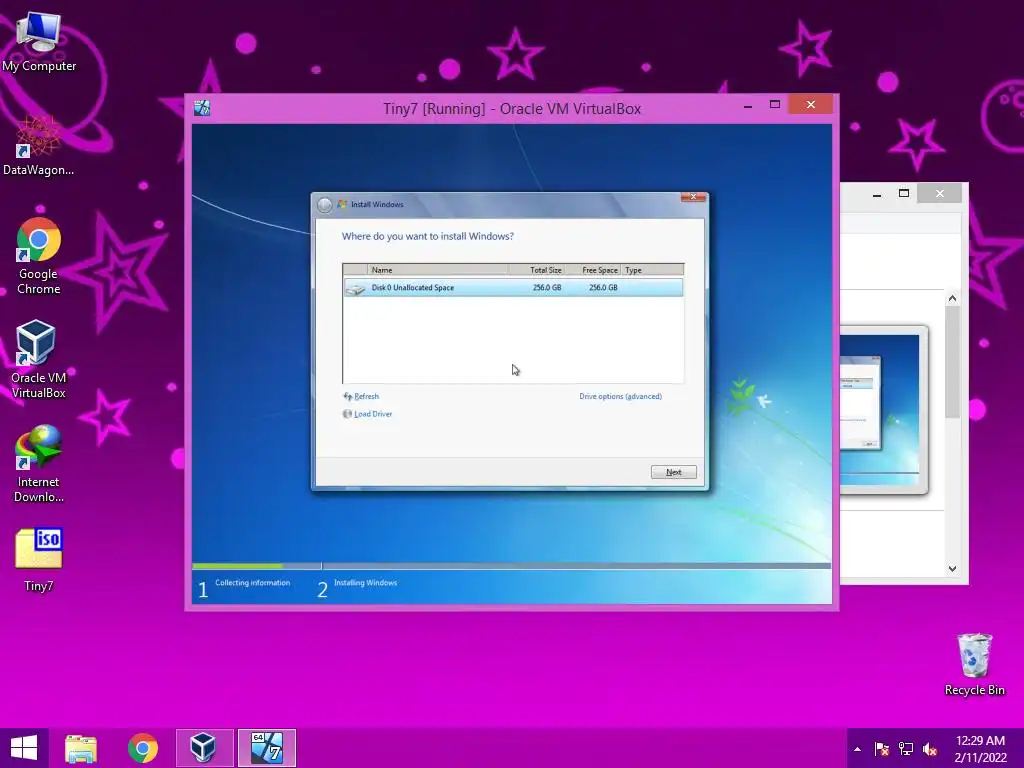Click the Next button
The image size is (1024, 768).
pyautogui.click(x=673, y=472)
